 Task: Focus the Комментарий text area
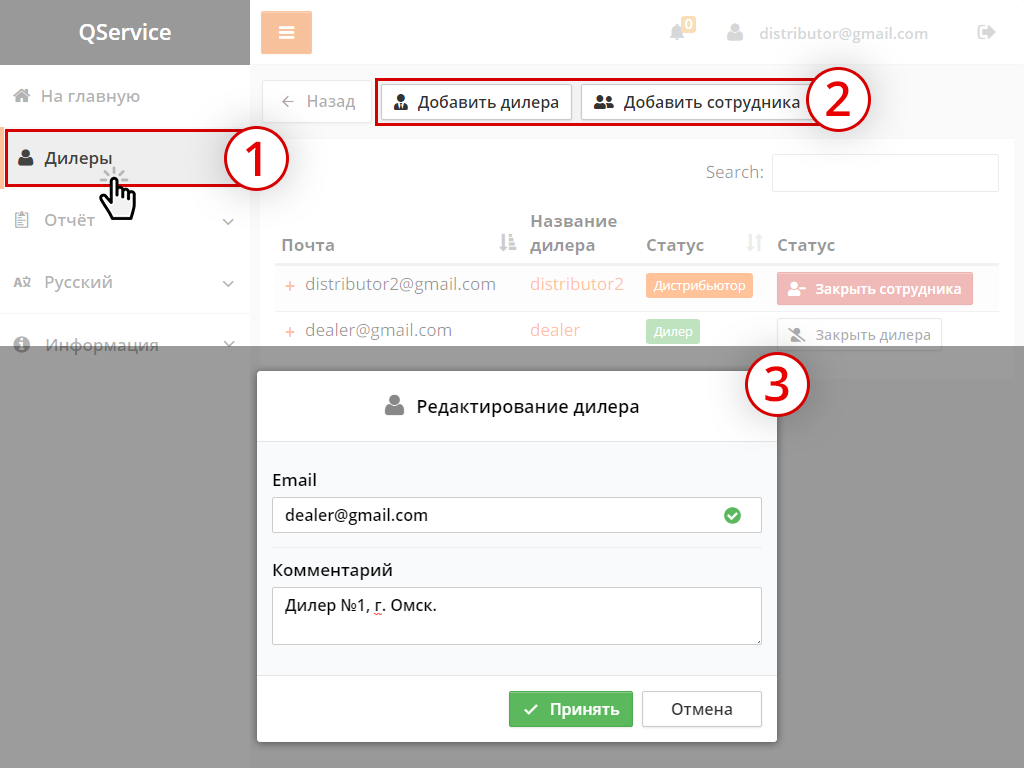click(x=516, y=615)
